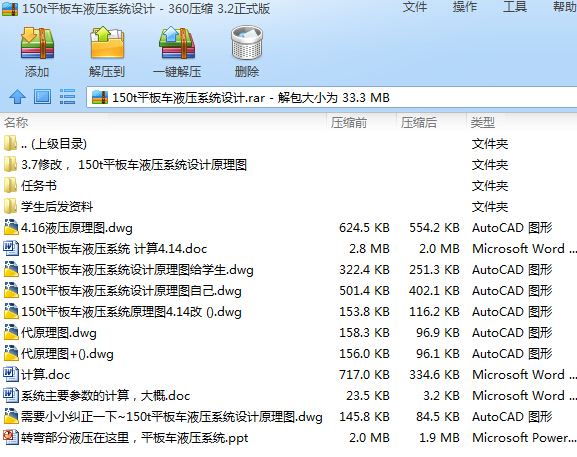577x457 pixels.
Task: Click the 717.0 KB size cell
Action: tap(364, 375)
